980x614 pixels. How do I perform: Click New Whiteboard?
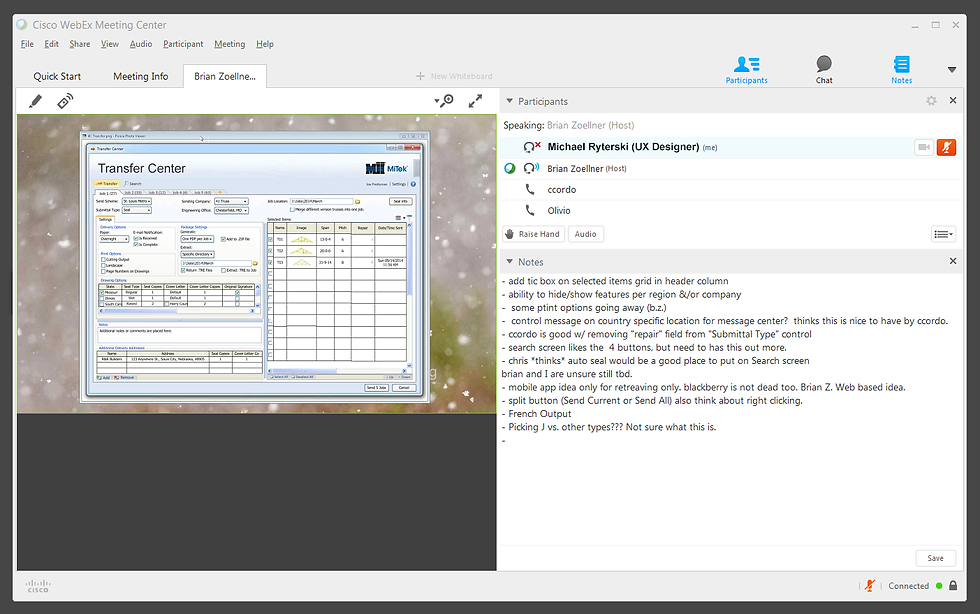click(x=454, y=76)
